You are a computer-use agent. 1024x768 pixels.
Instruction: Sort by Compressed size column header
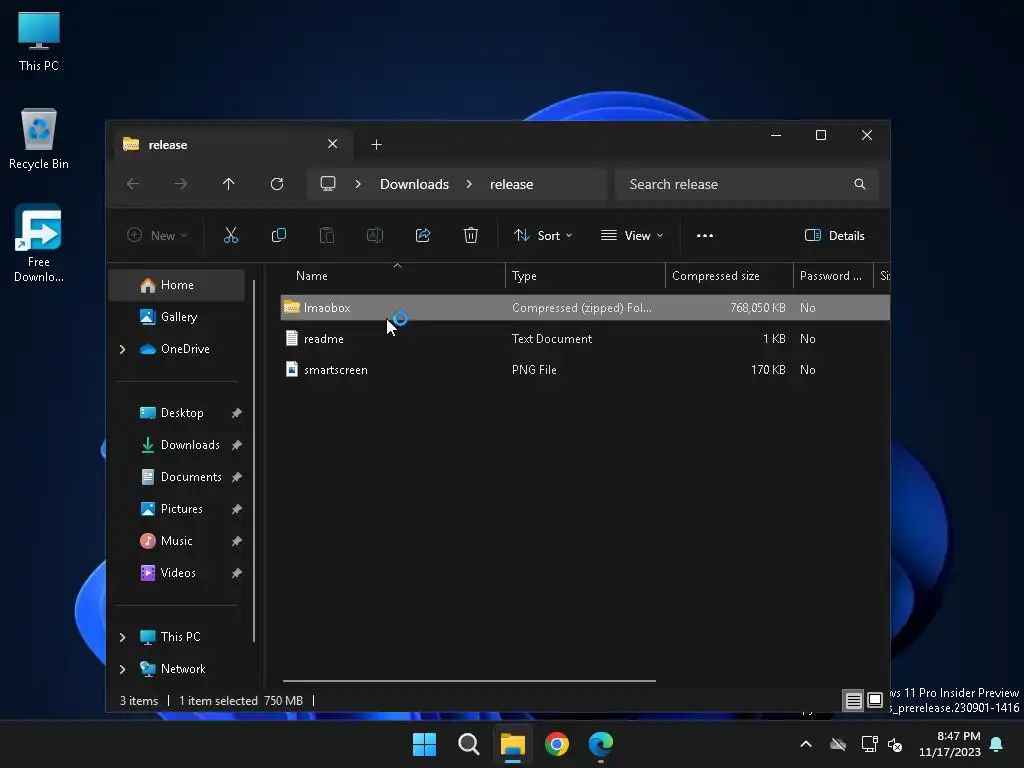(x=729, y=276)
